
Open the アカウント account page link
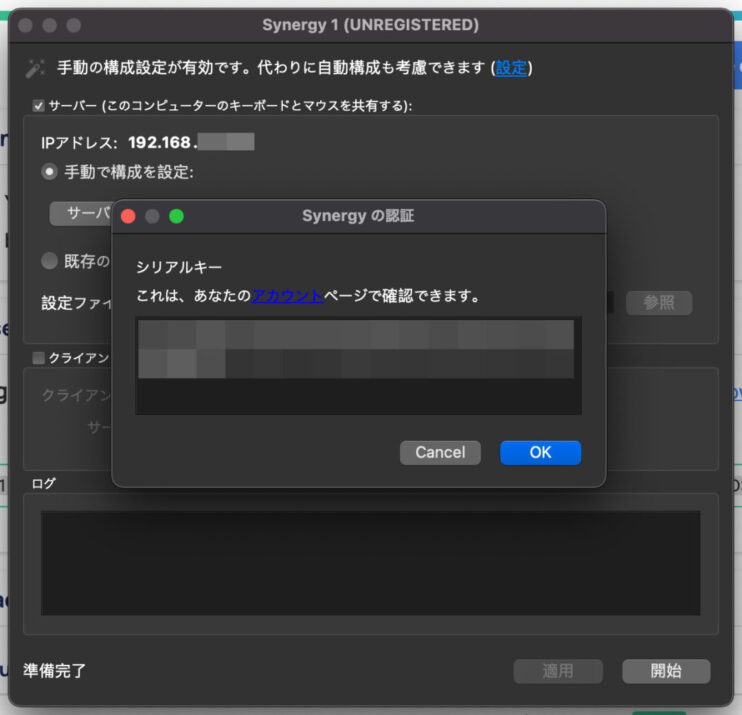pyautogui.click(x=287, y=296)
